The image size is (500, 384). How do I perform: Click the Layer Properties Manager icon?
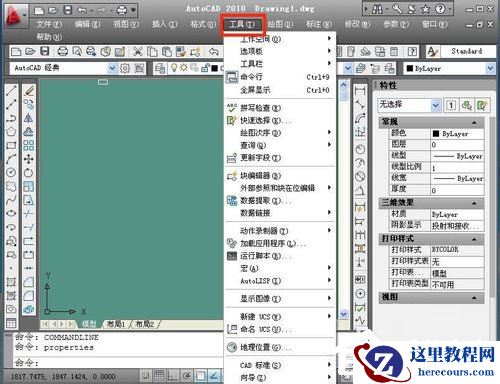tap(160, 68)
